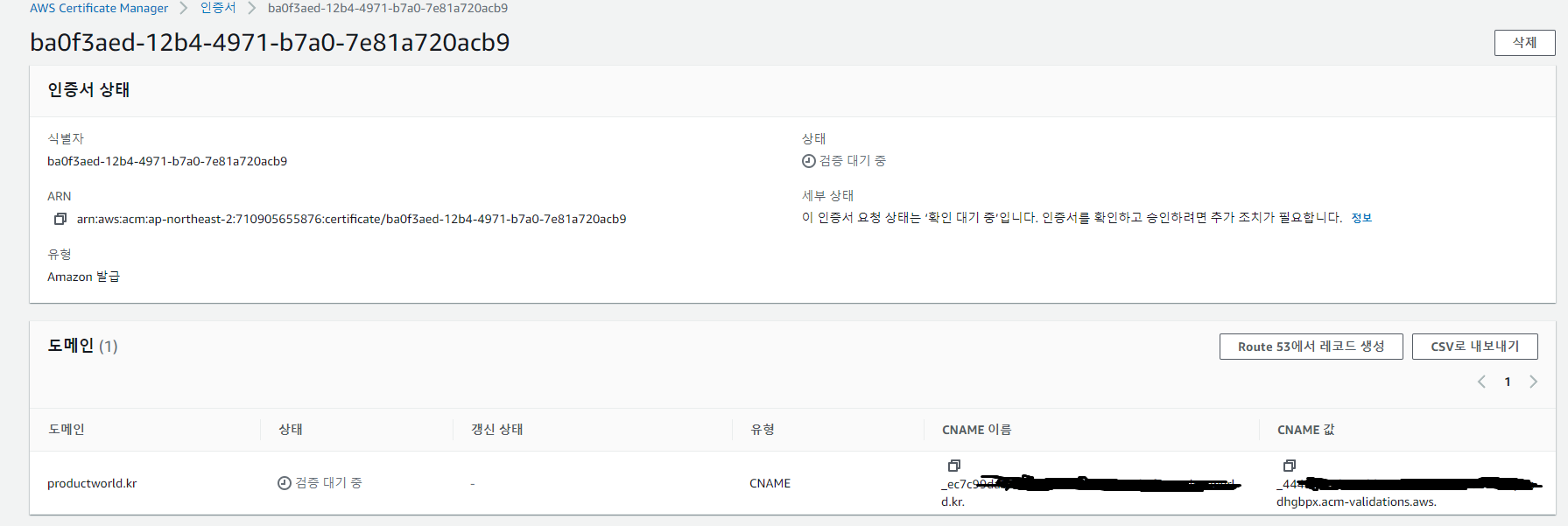Select the certificate ID in breadcrumb
This screenshot has width=1568, height=526.
coord(388,8)
